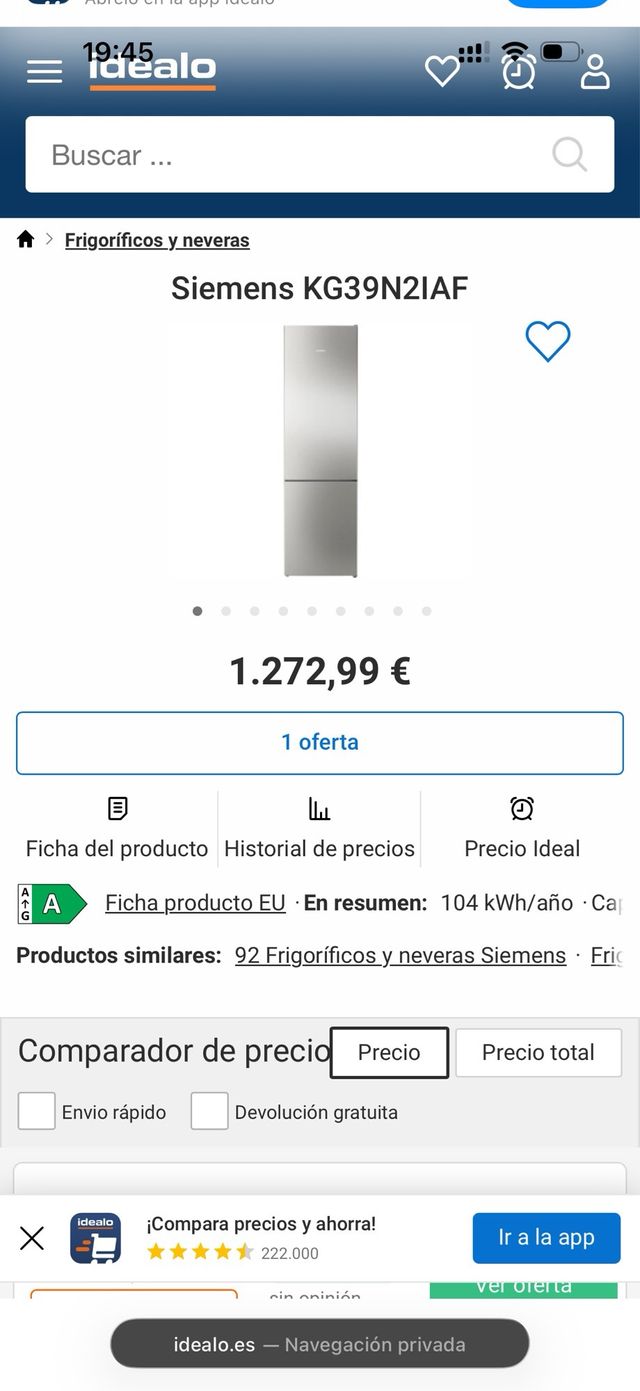
Task: Add Siemens KG39N2IAF to favorites
Action: (x=548, y=342)
